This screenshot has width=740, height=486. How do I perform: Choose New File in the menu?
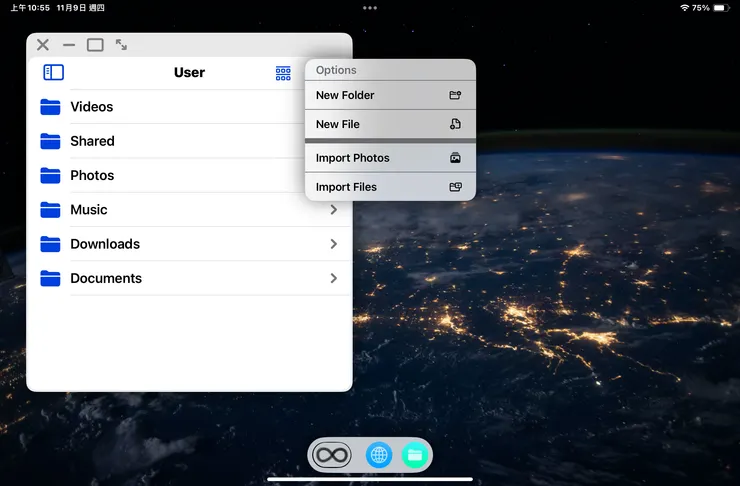point(389,125)
